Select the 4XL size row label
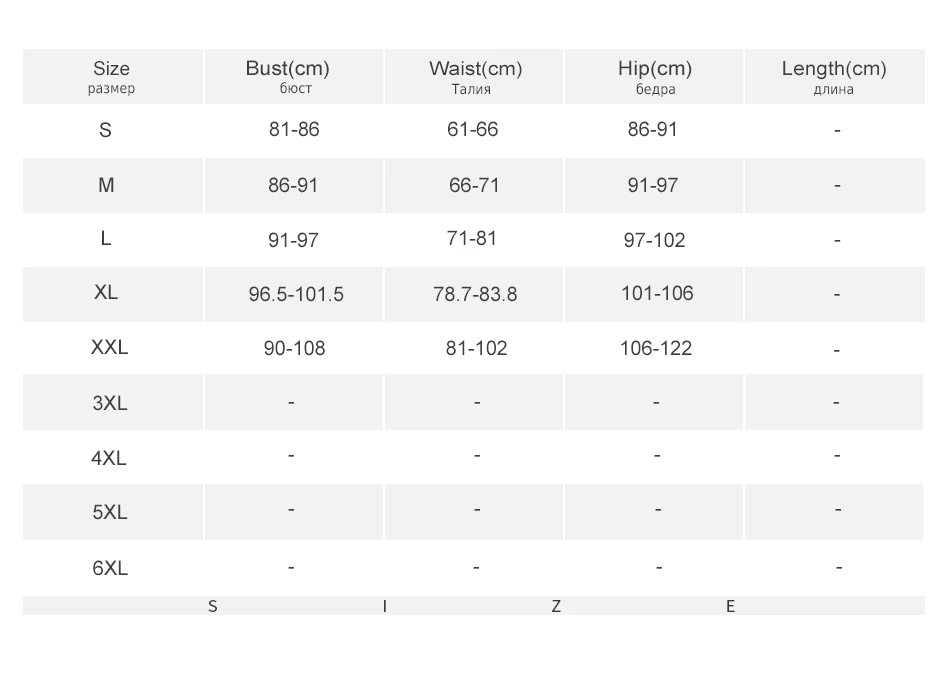950x680 pixels. pyautogui.click(x=109, y=458)
